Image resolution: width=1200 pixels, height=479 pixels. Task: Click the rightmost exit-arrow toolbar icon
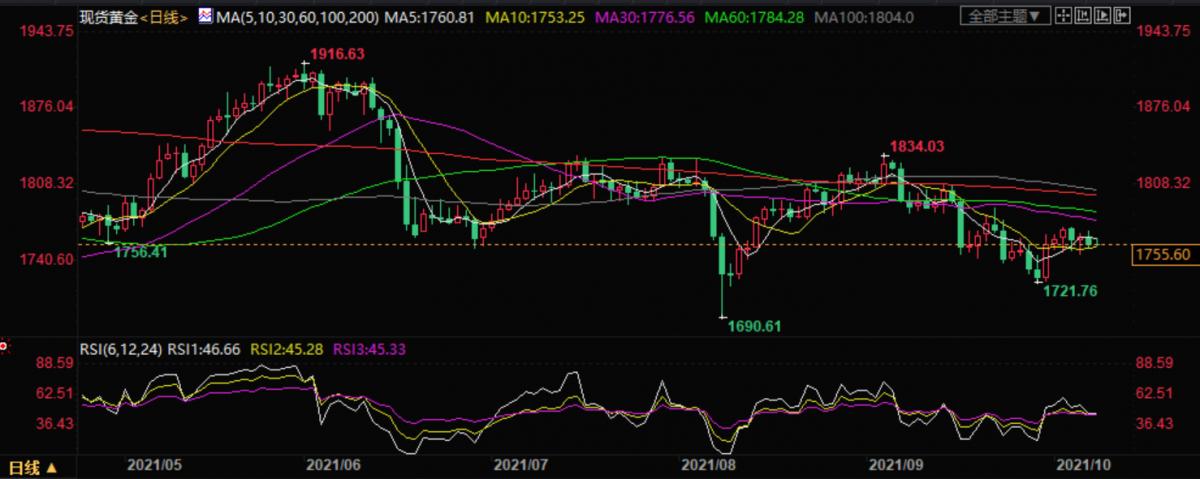click(x=1122, y=15)
